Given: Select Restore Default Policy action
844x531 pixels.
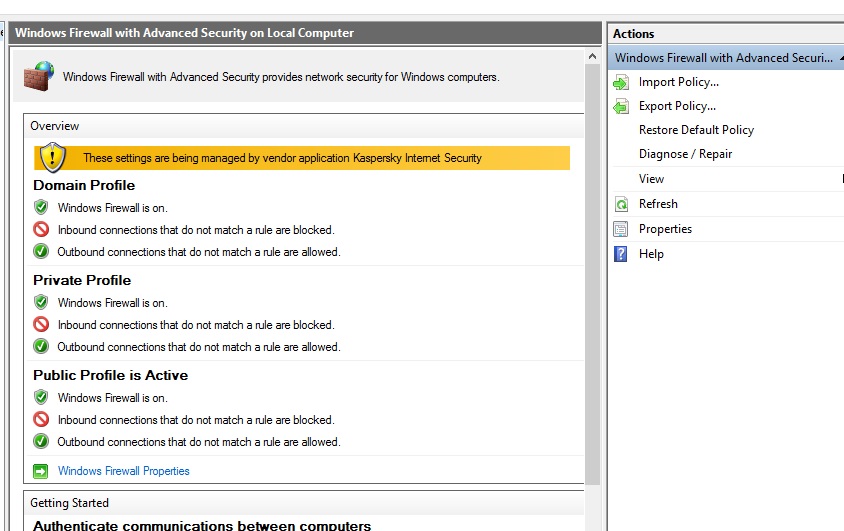Looking at the screenshot, I should pos(696,130).
